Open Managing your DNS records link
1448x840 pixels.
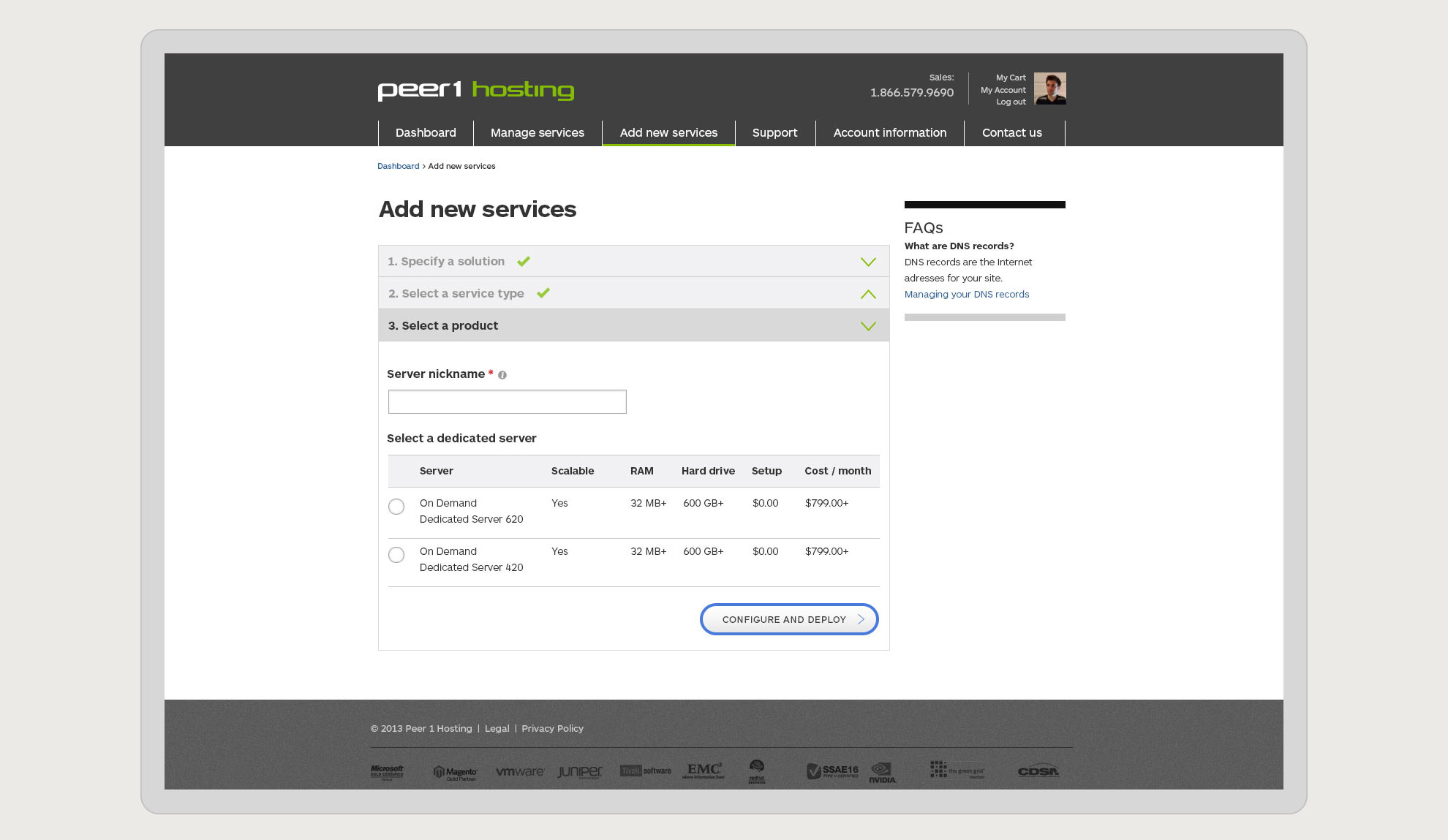pyautogui.click(x=967, y=294)
